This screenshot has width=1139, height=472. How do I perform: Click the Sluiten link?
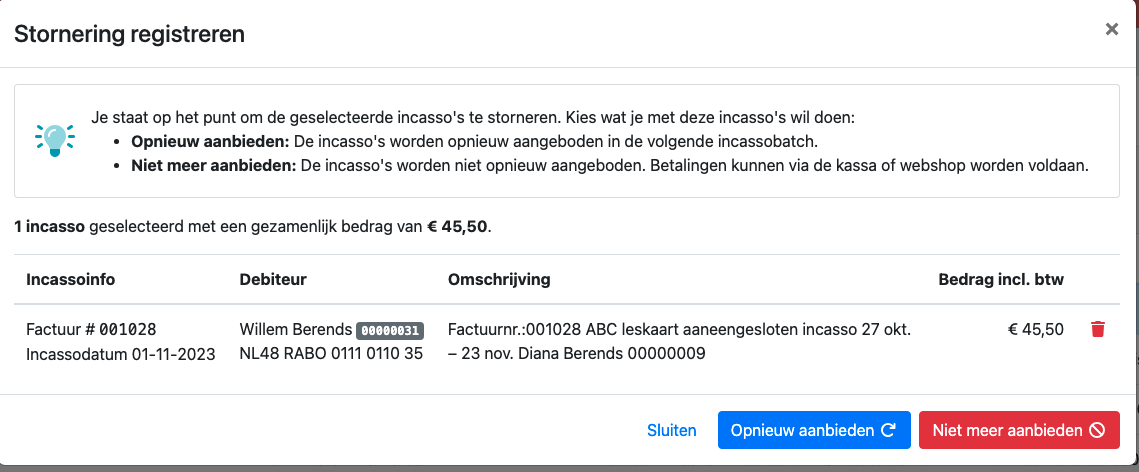[x=672, y=430]
